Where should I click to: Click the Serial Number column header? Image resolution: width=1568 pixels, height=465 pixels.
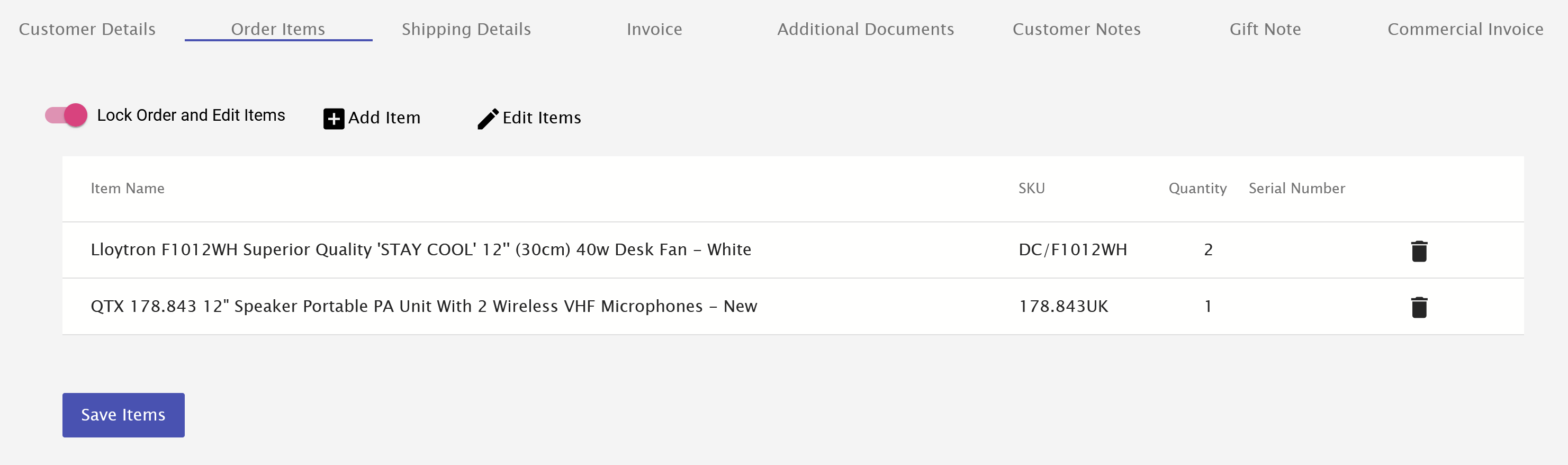point(1296,189)
